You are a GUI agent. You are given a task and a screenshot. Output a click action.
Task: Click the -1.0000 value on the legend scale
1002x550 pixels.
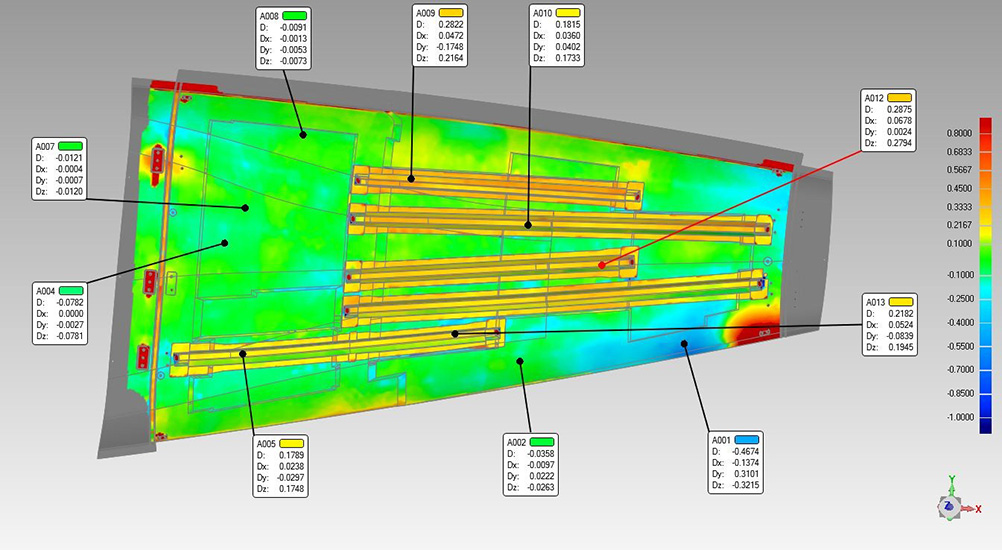point(959,417)
